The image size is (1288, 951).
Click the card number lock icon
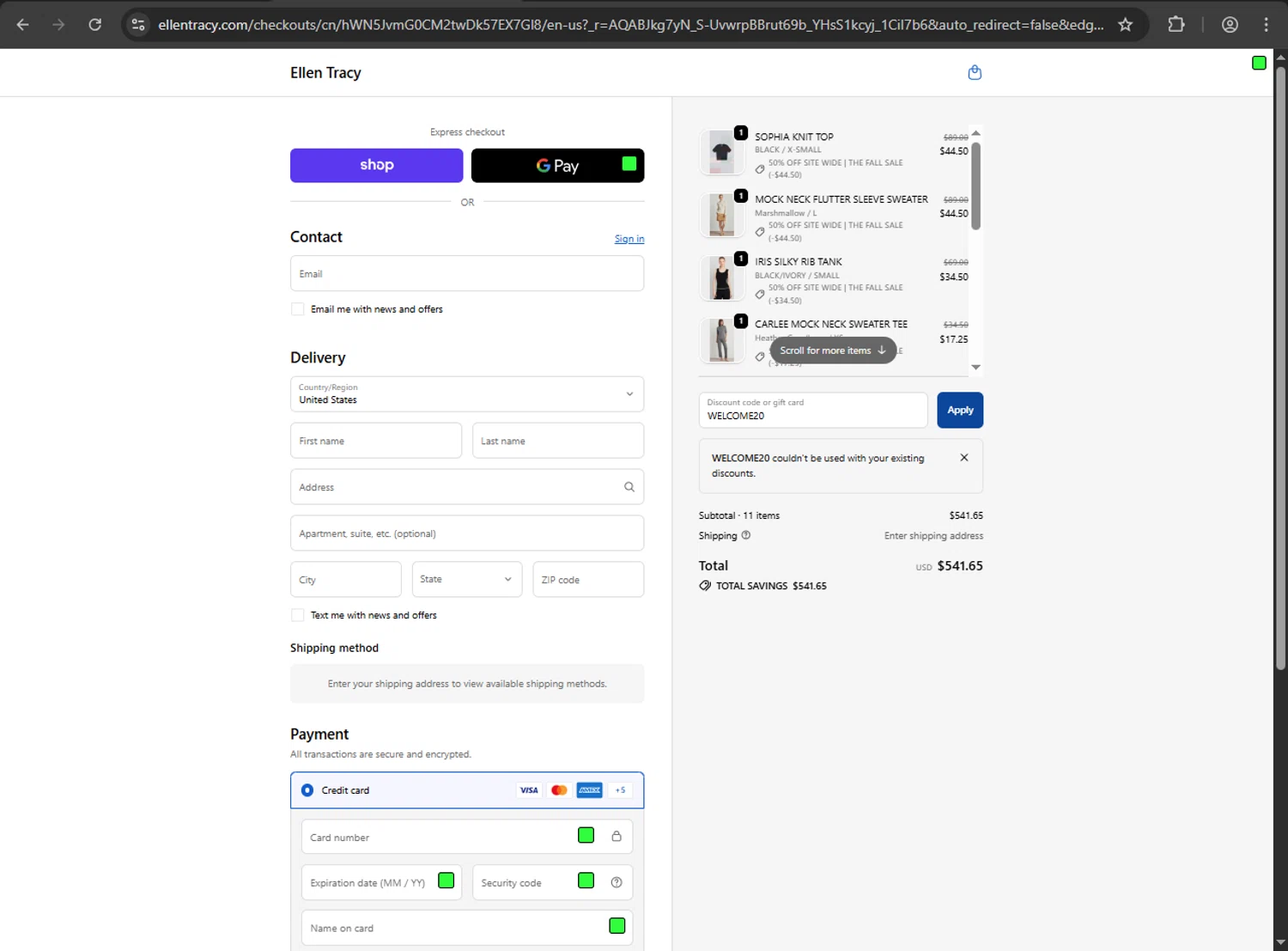(617, 837)
